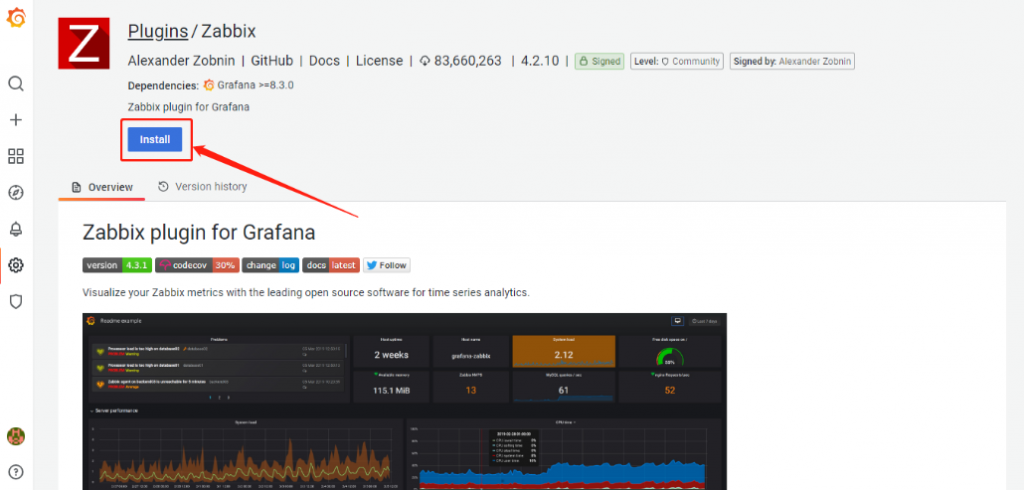This screenshot has width=1024, height=490.
Task: Open the Help question mark icon
Action: (x=16, y=472)
